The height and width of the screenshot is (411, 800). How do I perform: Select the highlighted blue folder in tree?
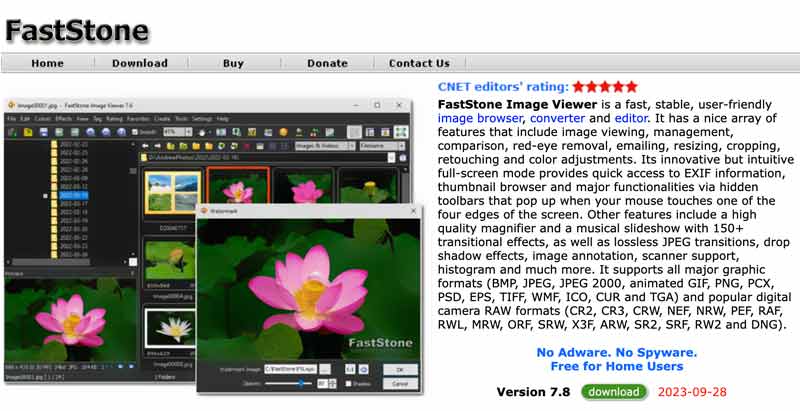point(73,195)
